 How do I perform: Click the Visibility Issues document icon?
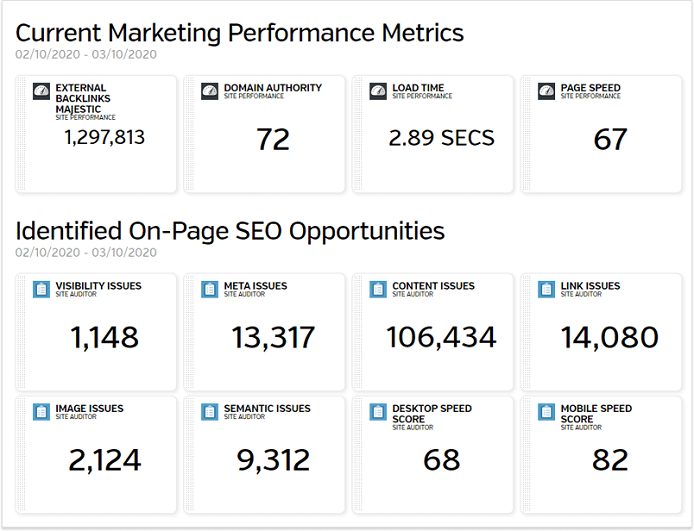[x=41, y=289]
